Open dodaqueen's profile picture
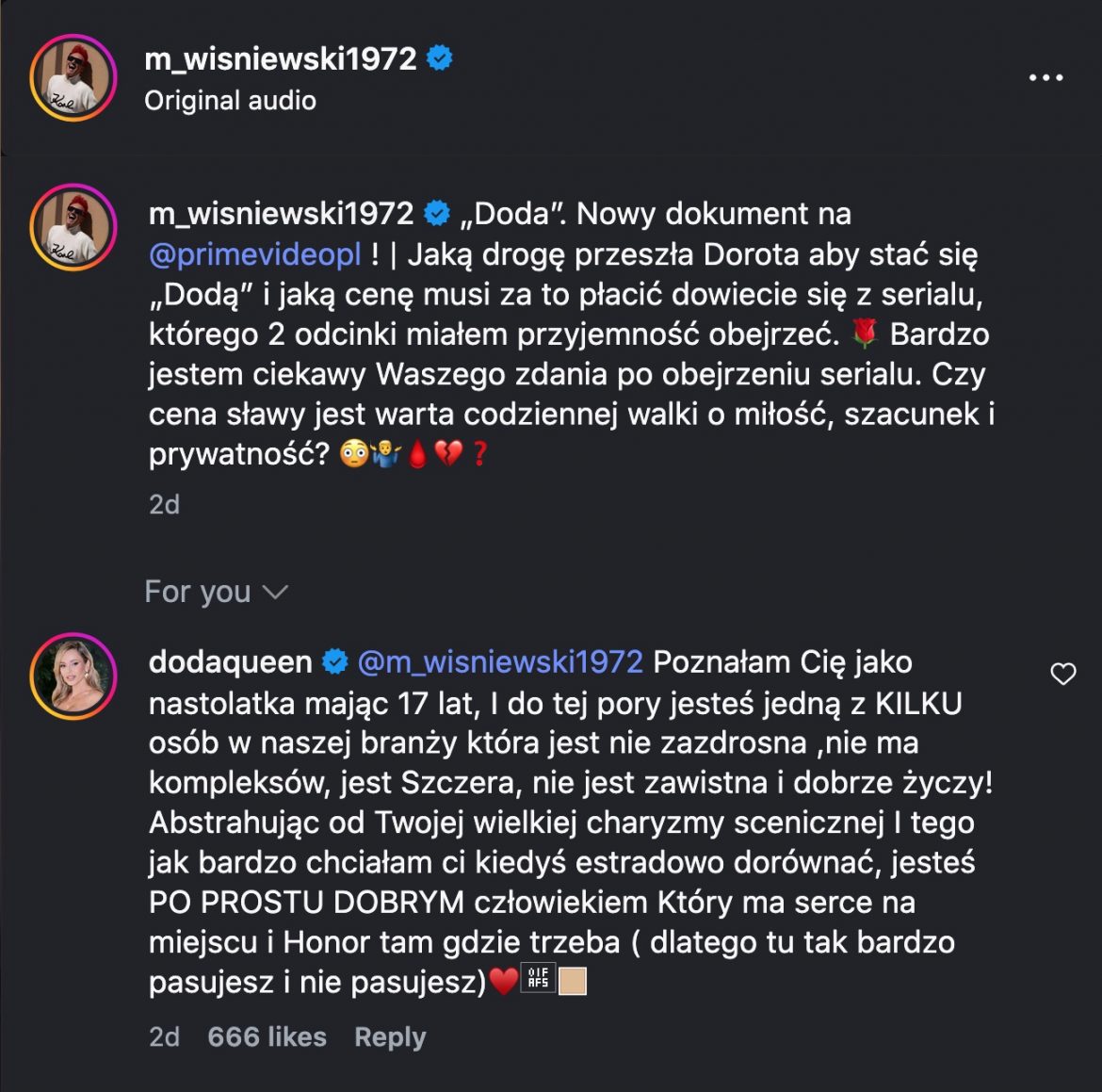Image resolution: width=1102 pixels, height=1092 pixels. pyautogui.click(x=73, y=676)
